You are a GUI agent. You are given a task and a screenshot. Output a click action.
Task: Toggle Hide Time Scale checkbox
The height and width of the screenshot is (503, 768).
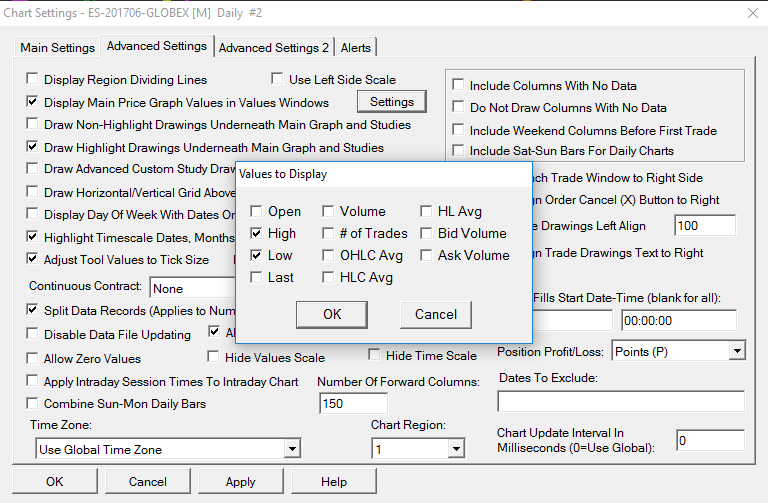(x=374, y=355)
